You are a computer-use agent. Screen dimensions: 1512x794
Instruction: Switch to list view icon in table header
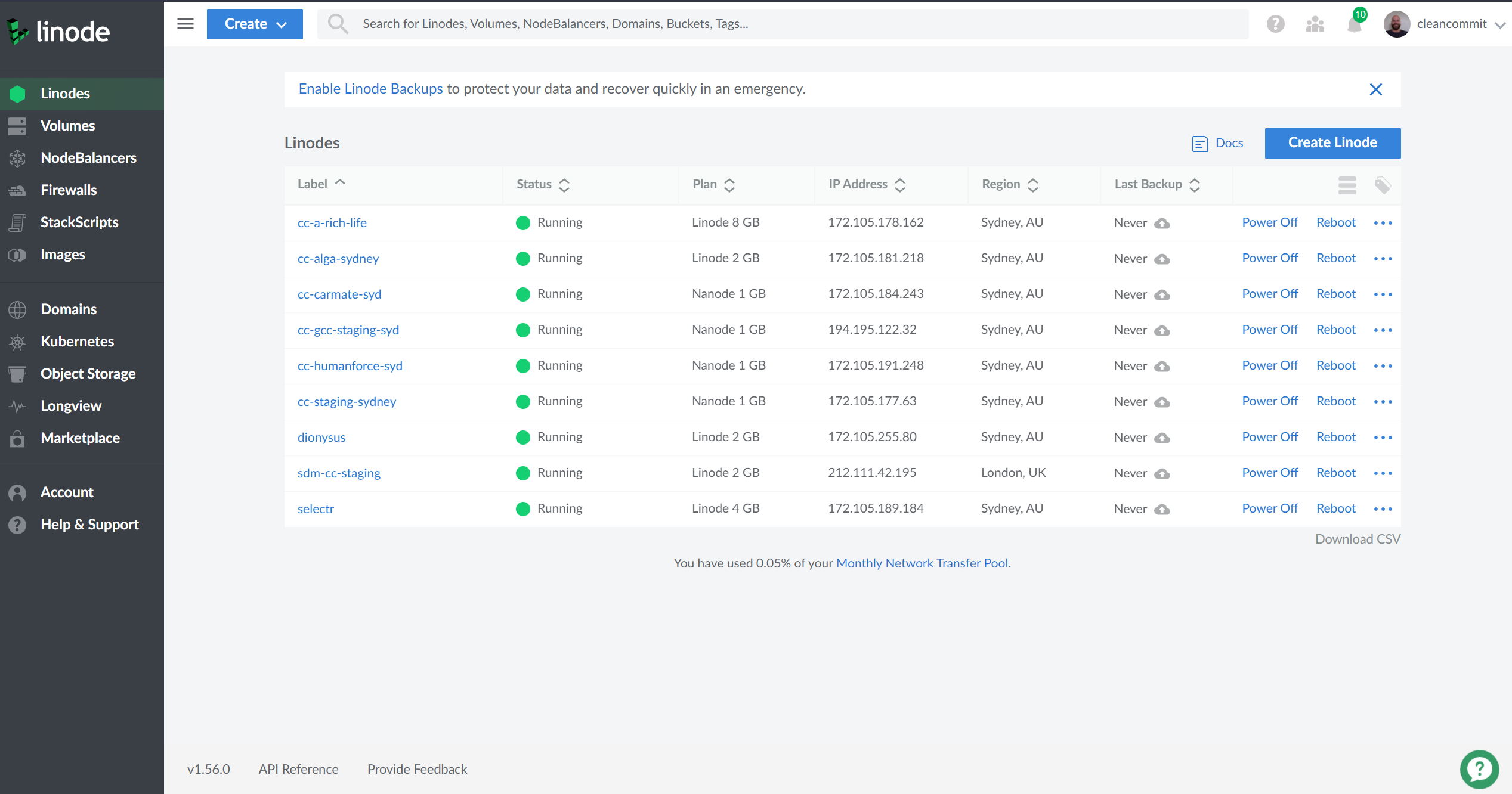pos(1347,185)
